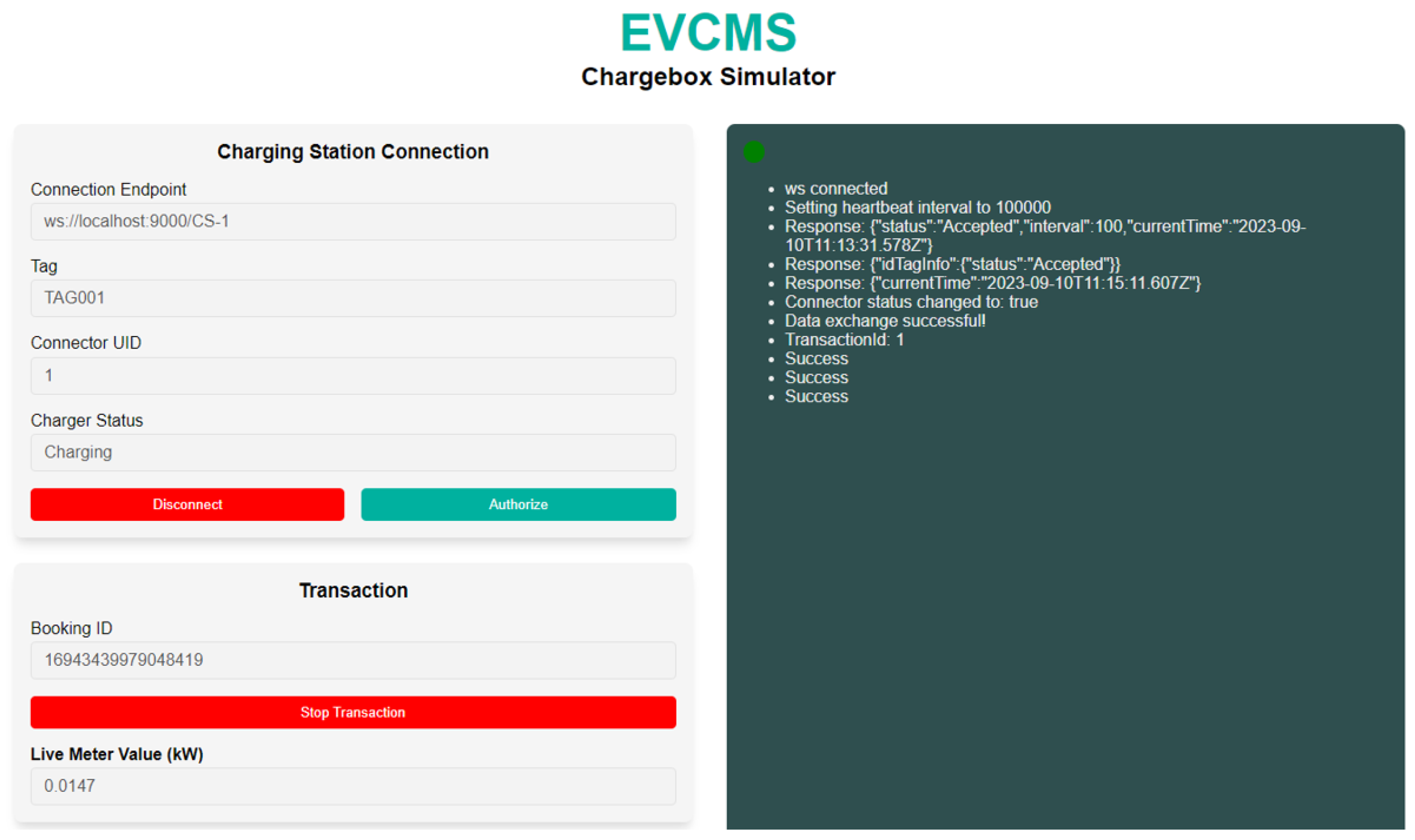Click the Authorize button
The image size is (1415, 840).
518,504
